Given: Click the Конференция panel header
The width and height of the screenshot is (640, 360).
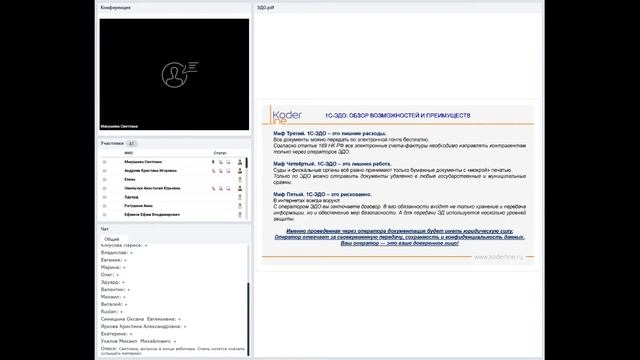Looking at the screenshot, I should coord(116,8).
